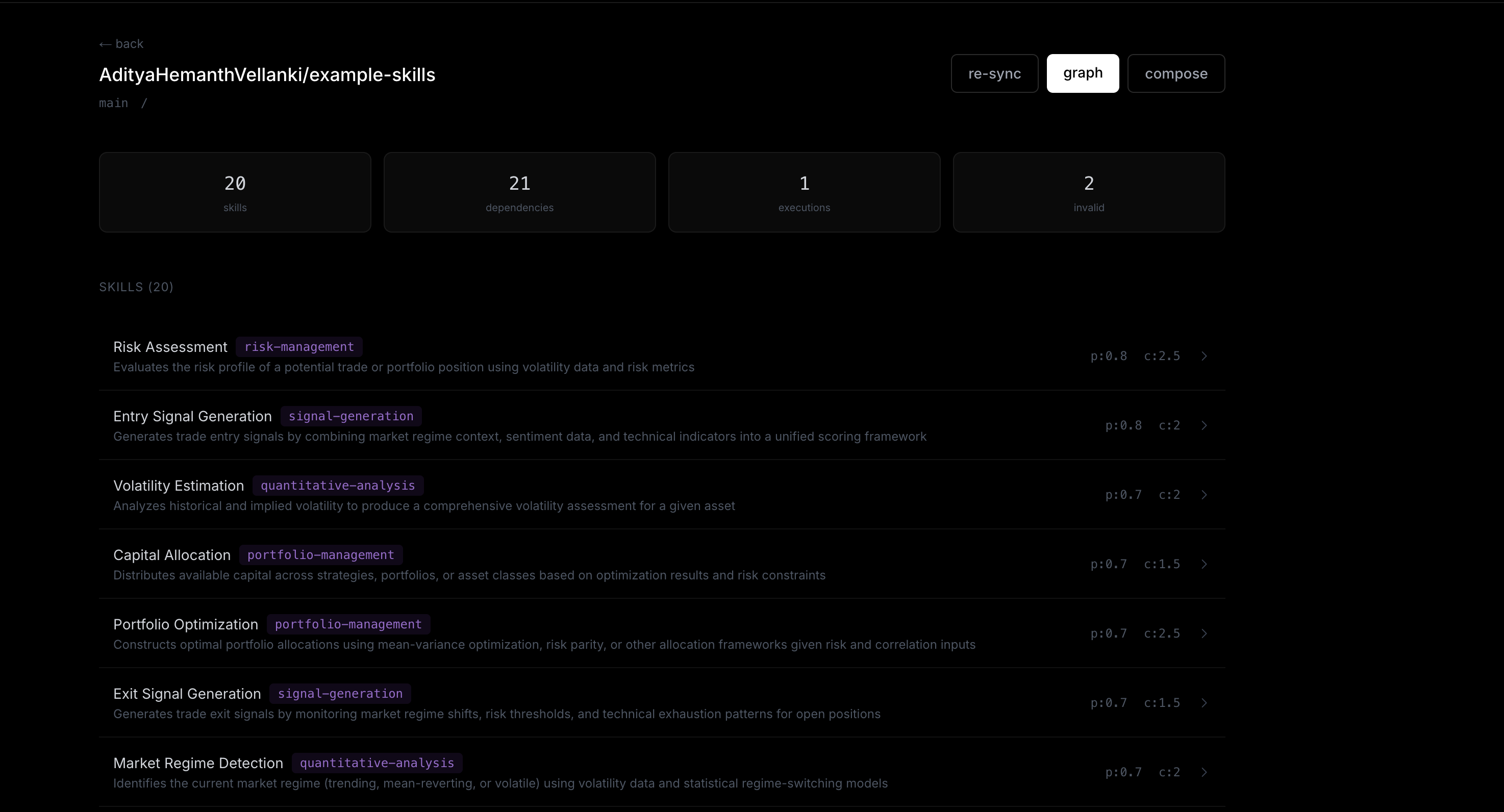Click Exit Signal Generation chevron arrow
The width and height of the screenshot is (1504, 812).
[x=1204, y=703]
